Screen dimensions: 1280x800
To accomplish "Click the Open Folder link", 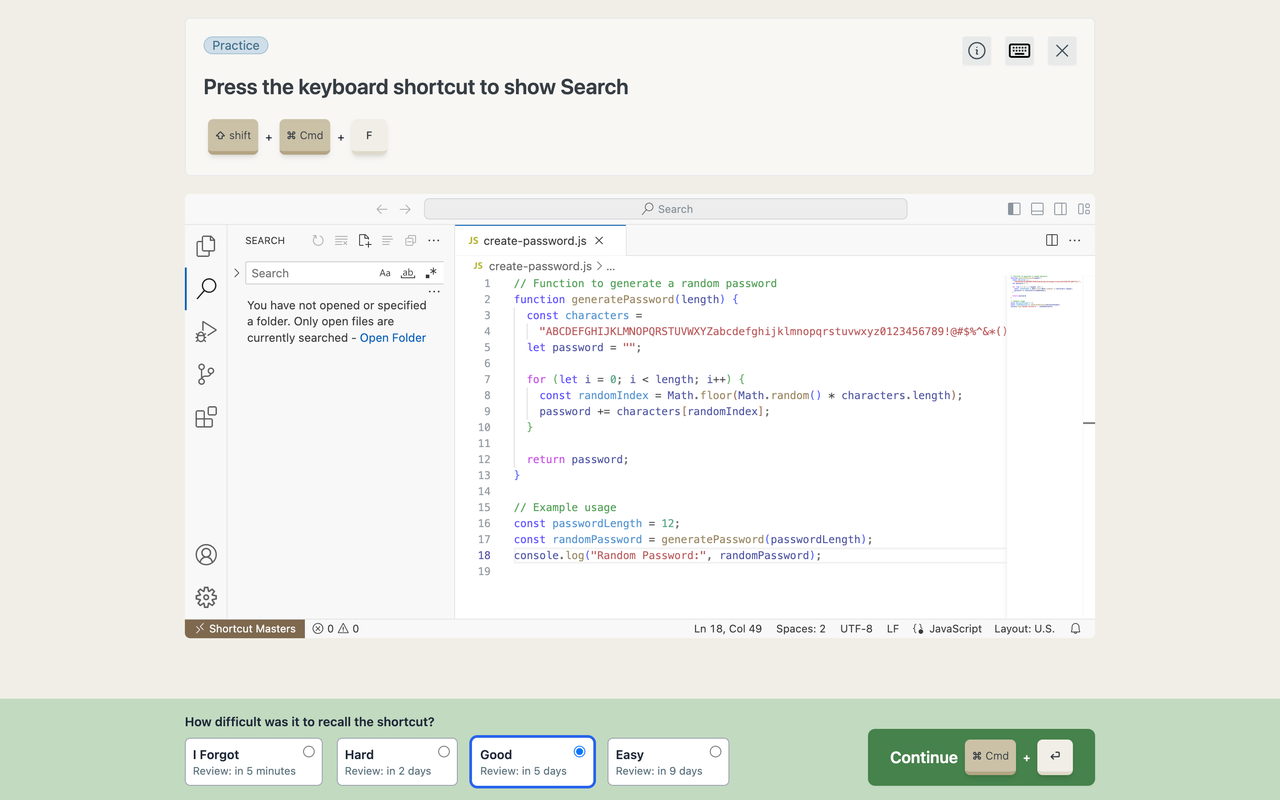I will point(393,338).
